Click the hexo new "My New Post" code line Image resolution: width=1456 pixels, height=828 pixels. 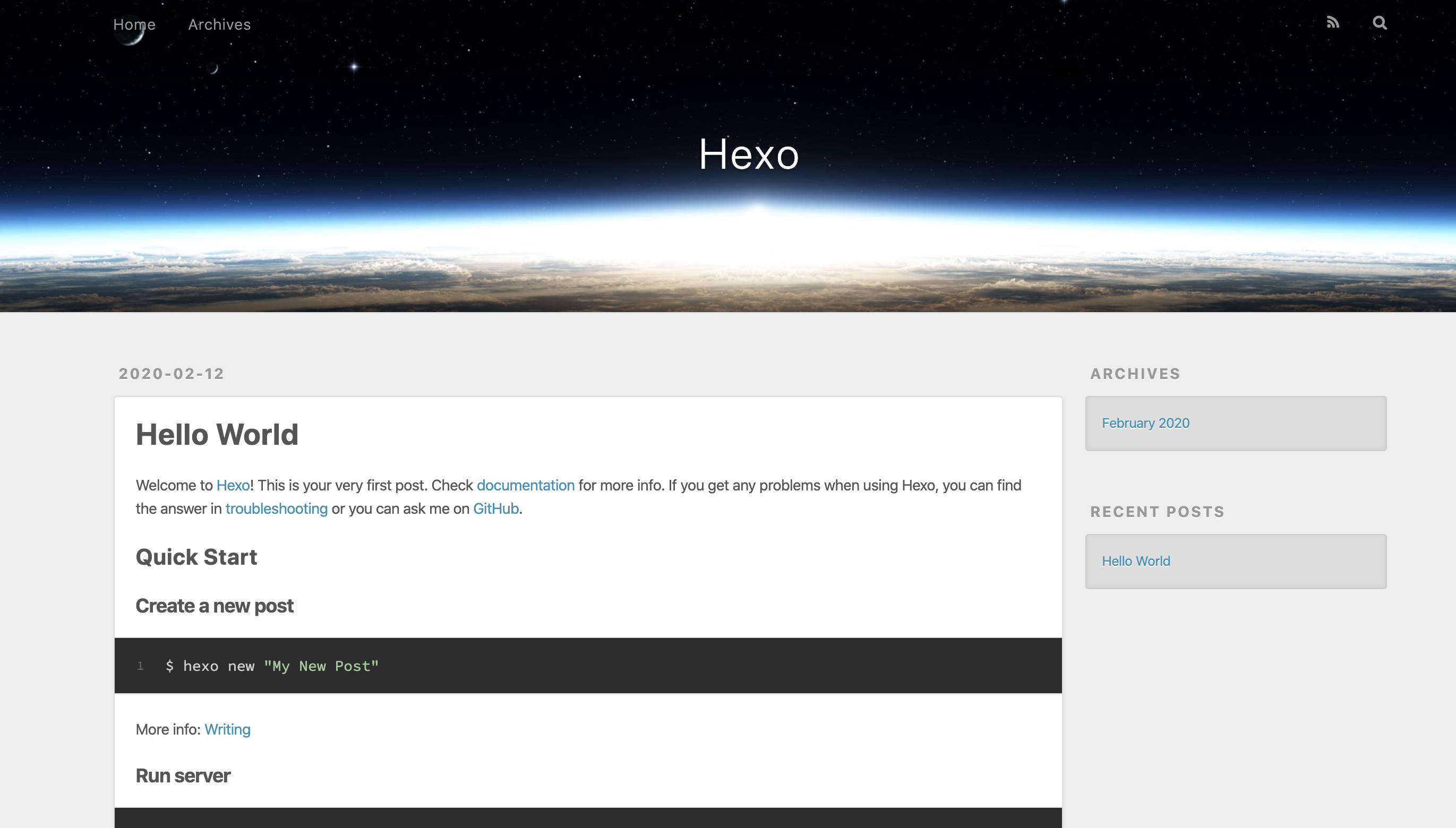click(x=272, y=666)
